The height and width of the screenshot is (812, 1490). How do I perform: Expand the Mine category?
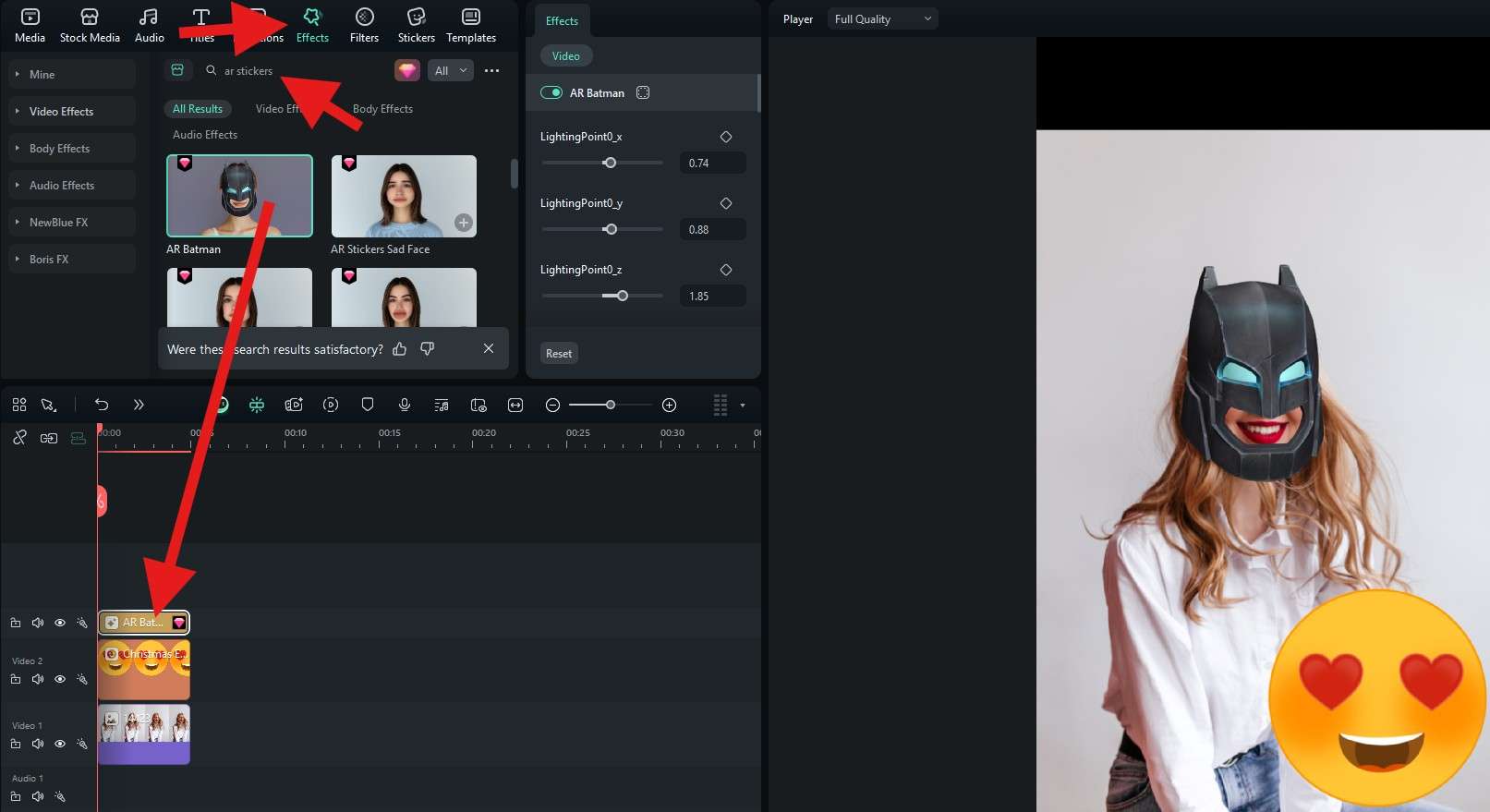(x=71, y=74)
